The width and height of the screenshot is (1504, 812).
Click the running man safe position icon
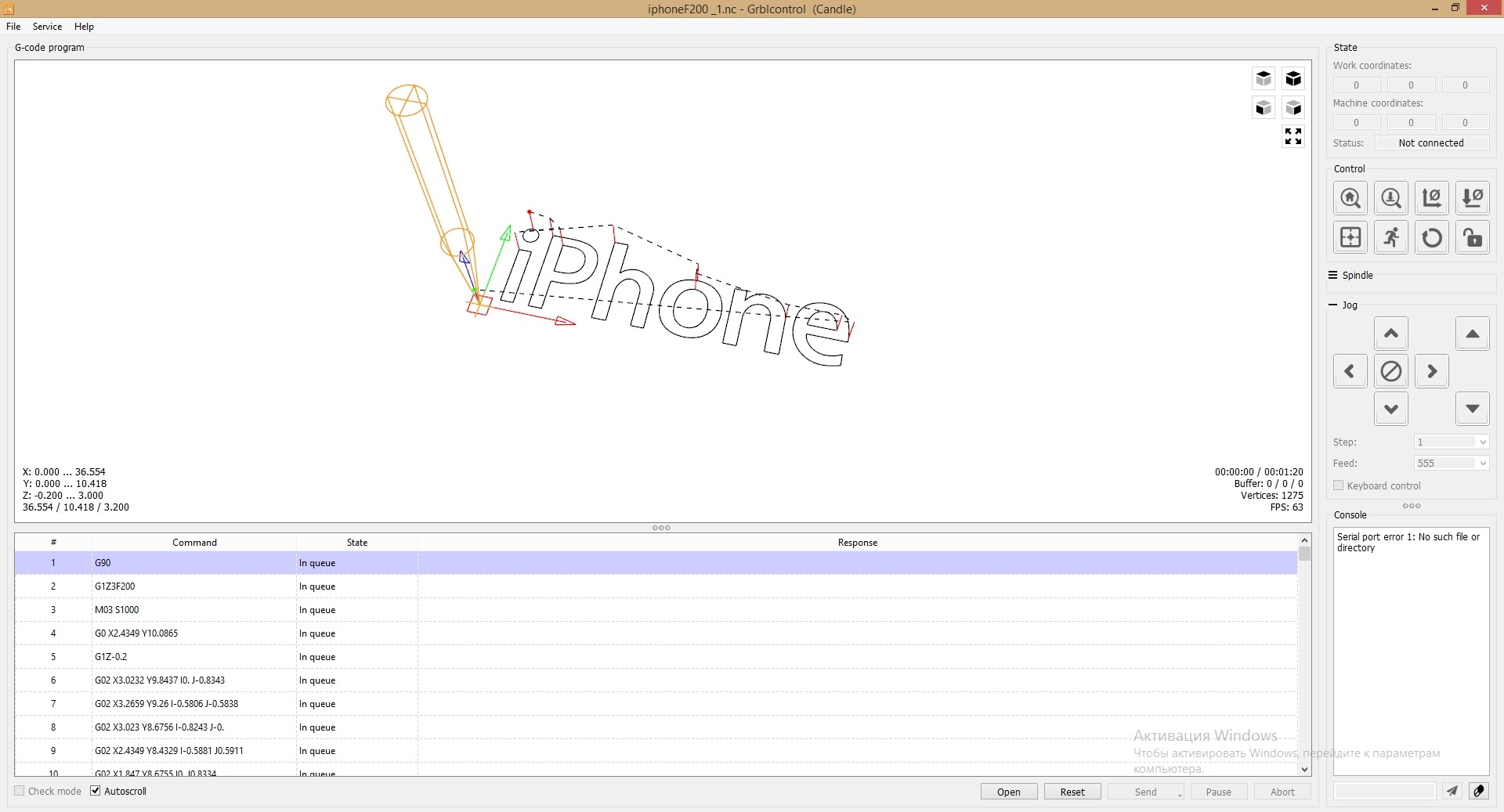click(1391, 237)
